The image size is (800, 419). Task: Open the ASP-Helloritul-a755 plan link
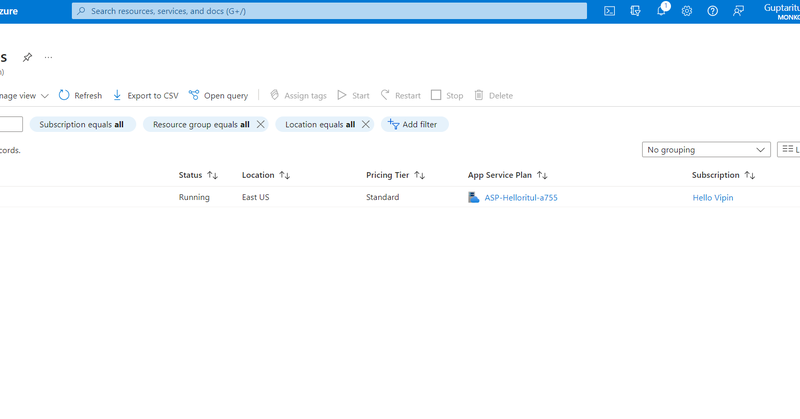[x=521, y=198]
